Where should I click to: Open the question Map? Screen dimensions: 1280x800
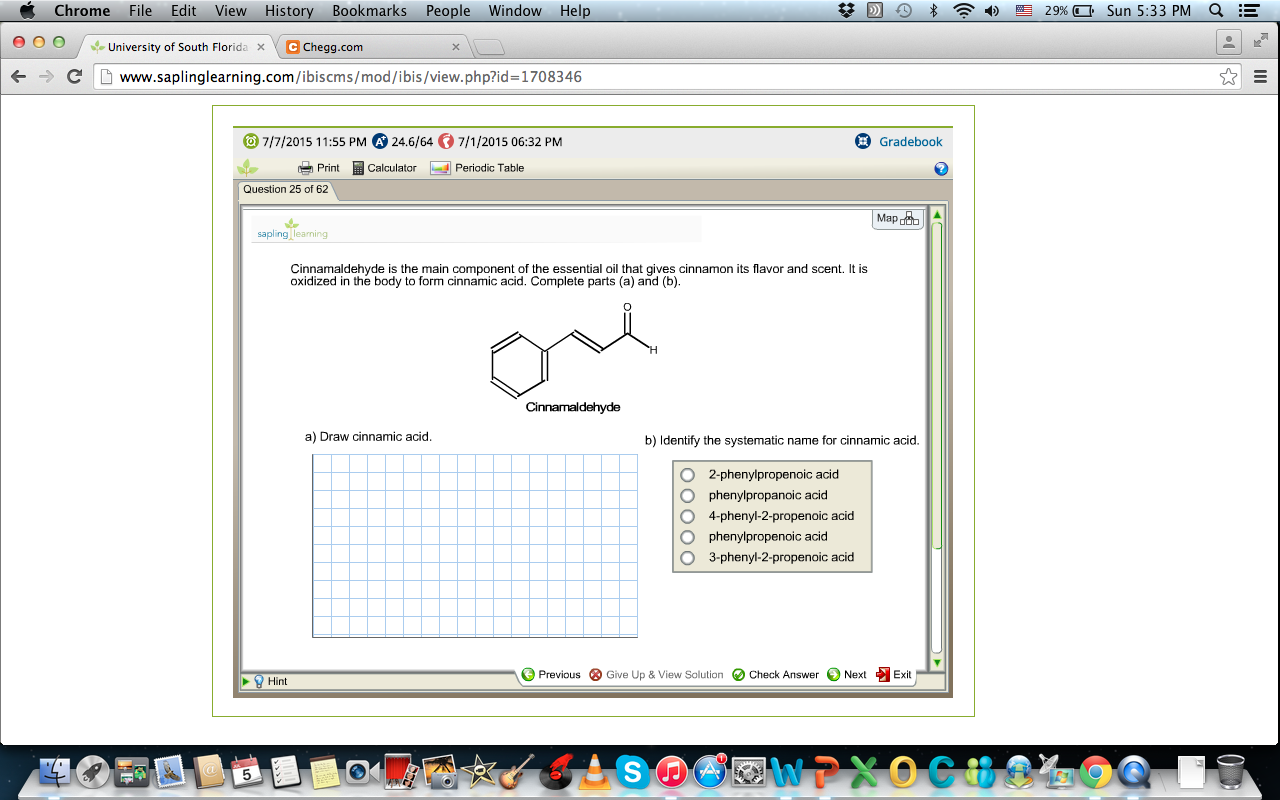897,218
